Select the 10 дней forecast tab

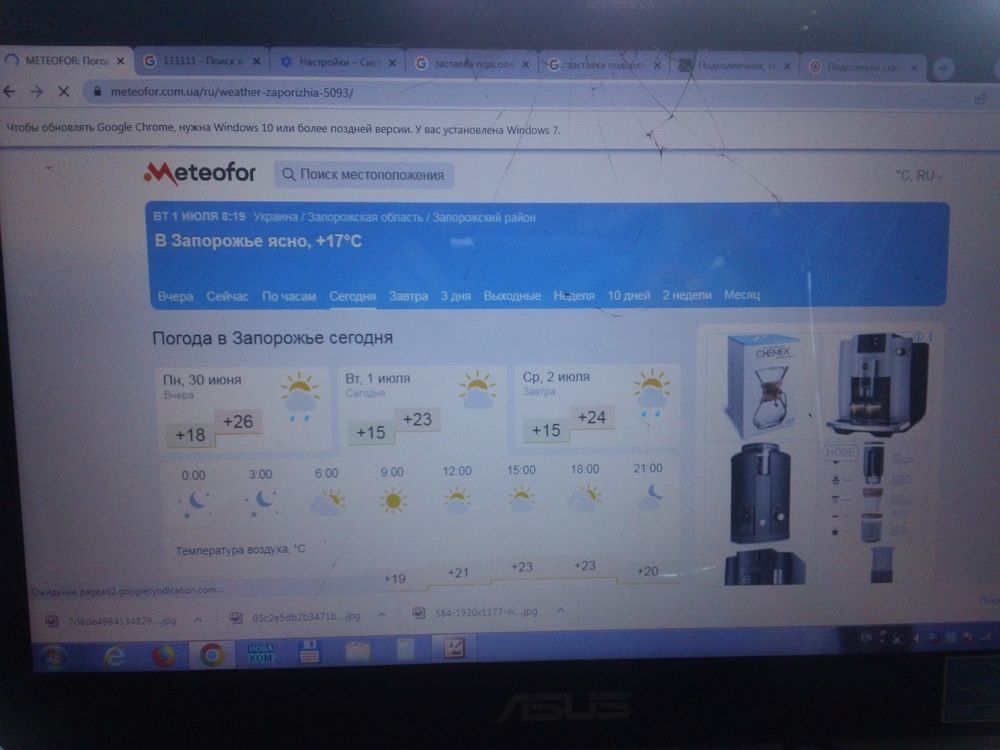[628, 295]
